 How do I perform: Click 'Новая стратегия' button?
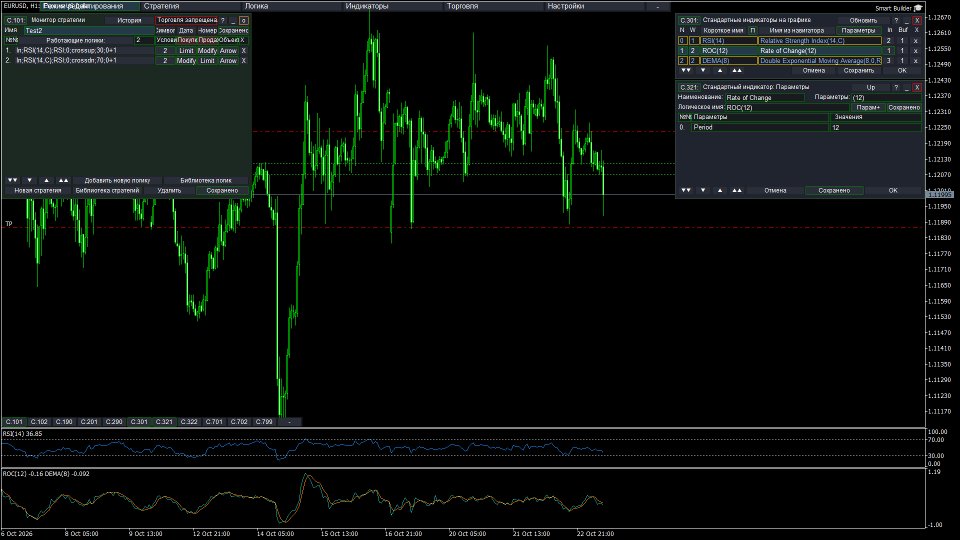pyautogui.click(x=38, y=190)
